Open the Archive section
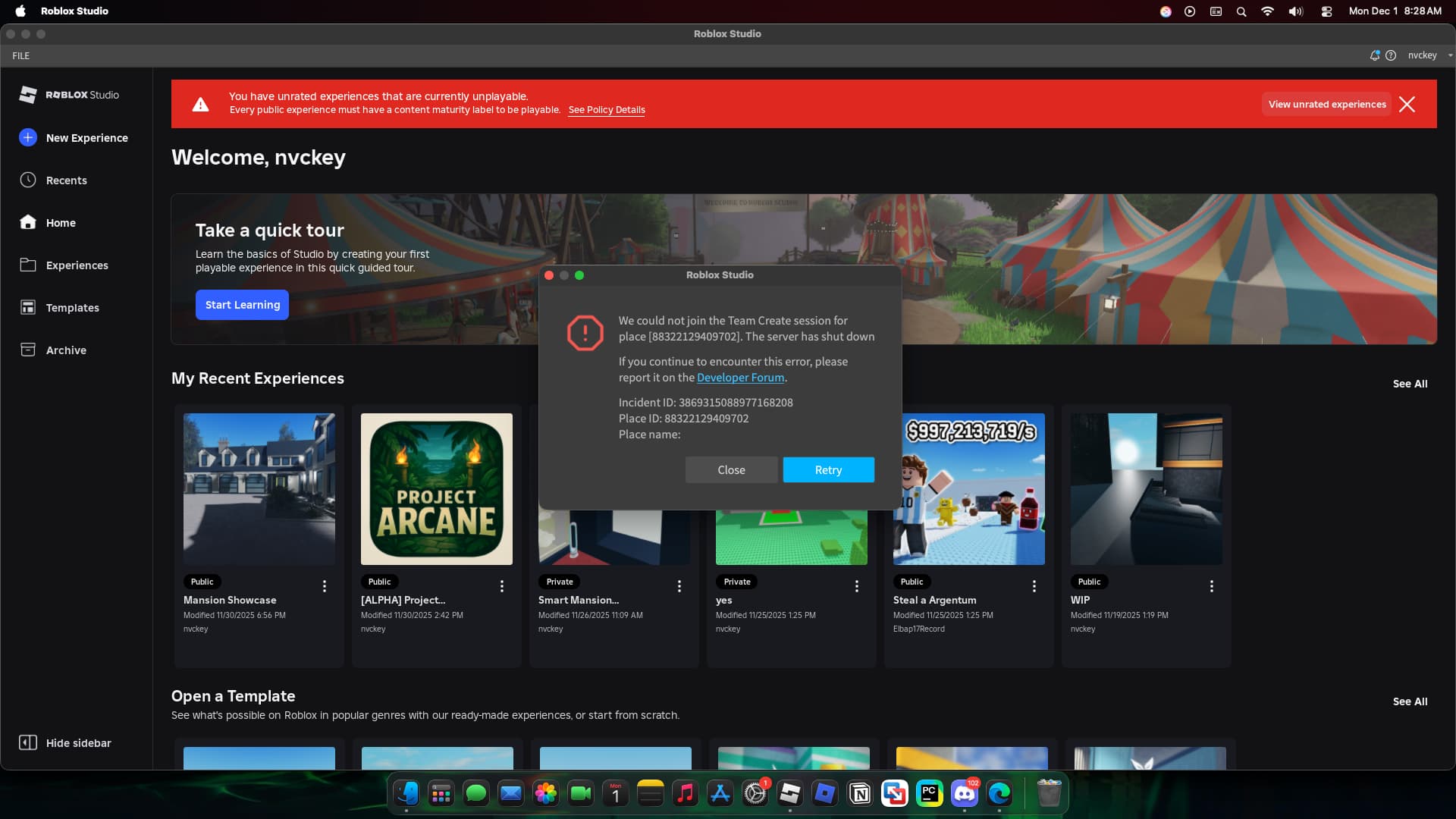1456x819 pixels. pyautogui.click(x=66, y=350)
